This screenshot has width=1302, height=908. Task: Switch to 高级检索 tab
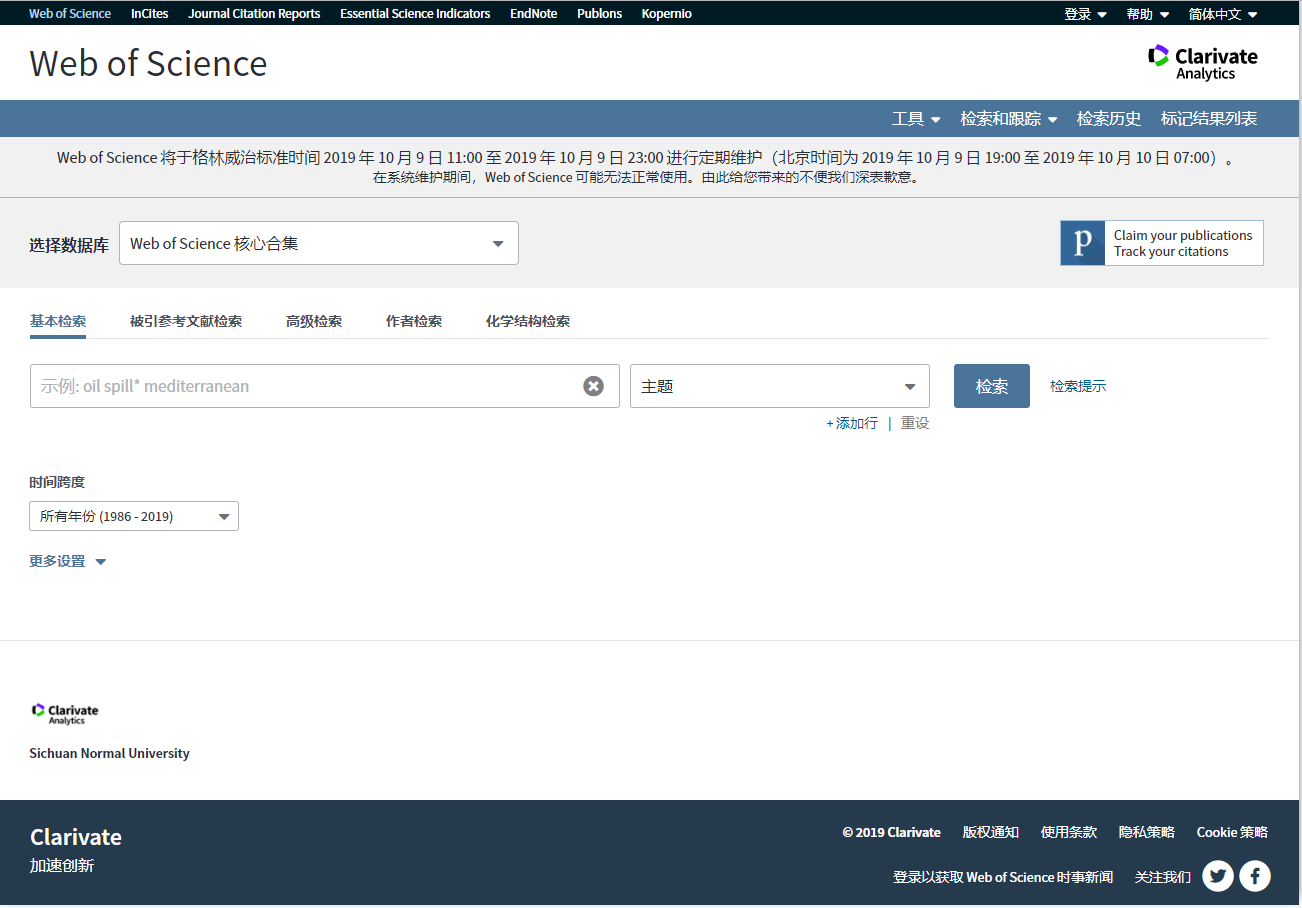[314, 321]
